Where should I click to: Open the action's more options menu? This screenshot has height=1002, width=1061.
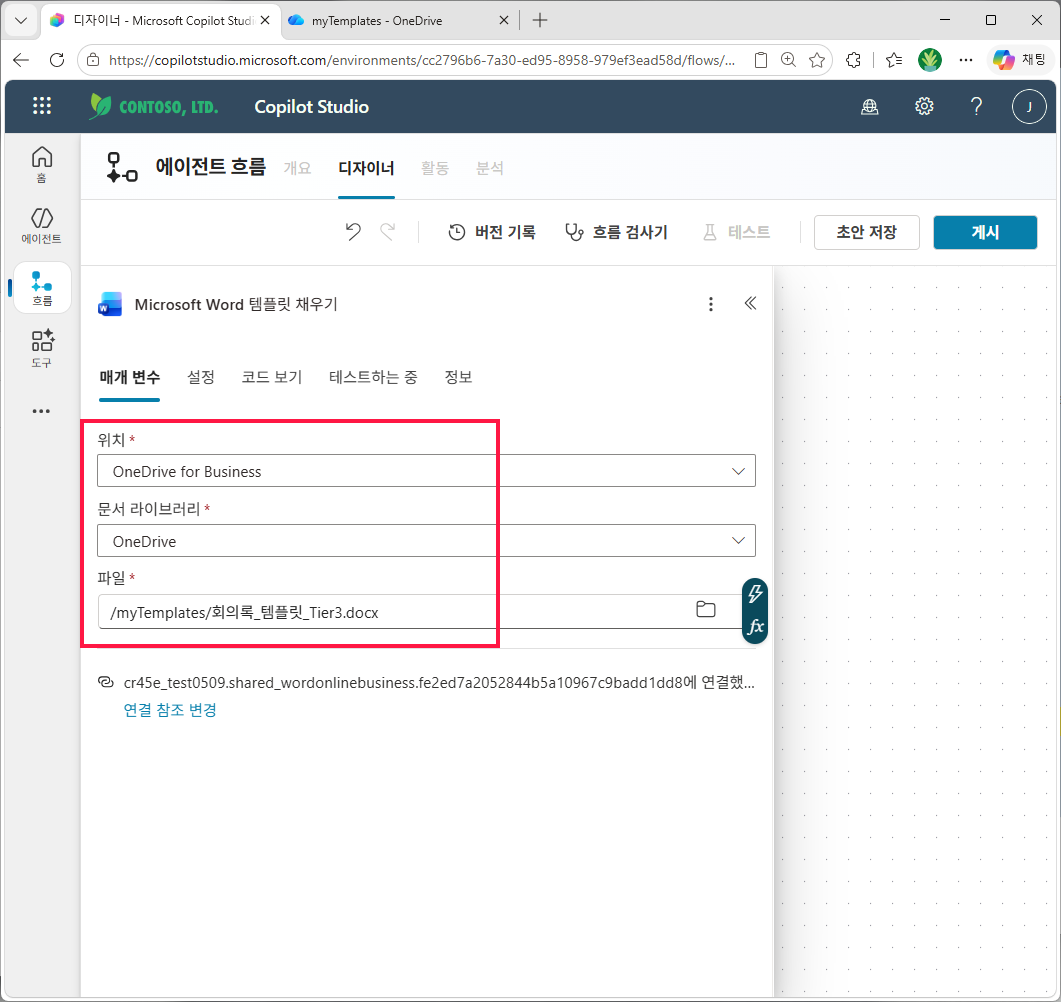click(710, 304)
